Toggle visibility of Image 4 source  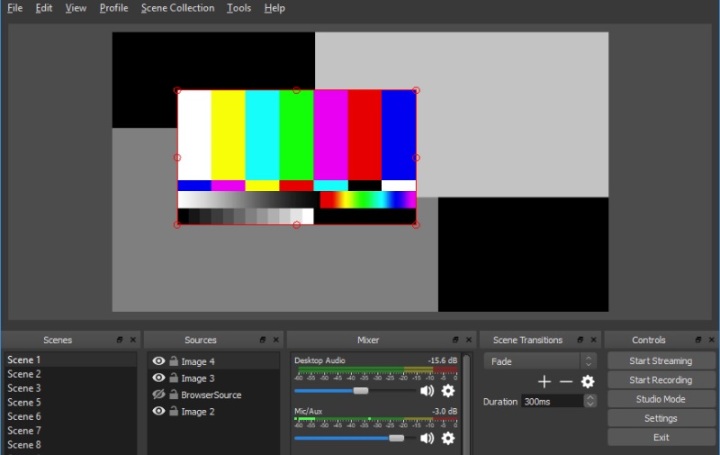[158, 361]
